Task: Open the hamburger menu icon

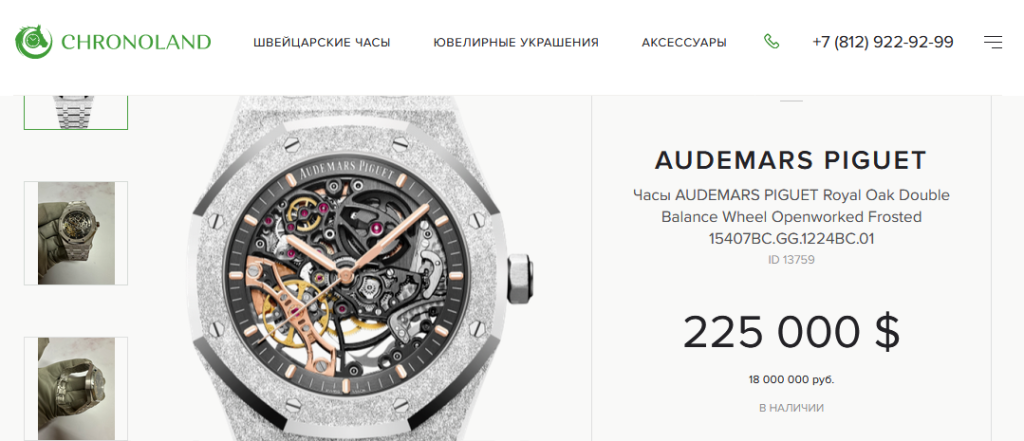Action: coord(993,42)
